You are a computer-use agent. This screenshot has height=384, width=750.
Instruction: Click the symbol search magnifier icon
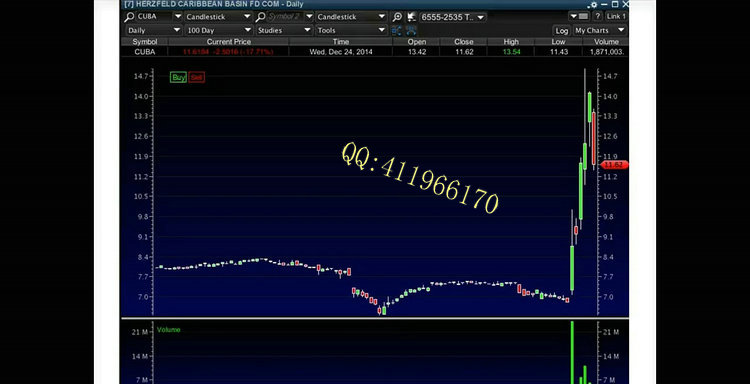tap(129, 17)
